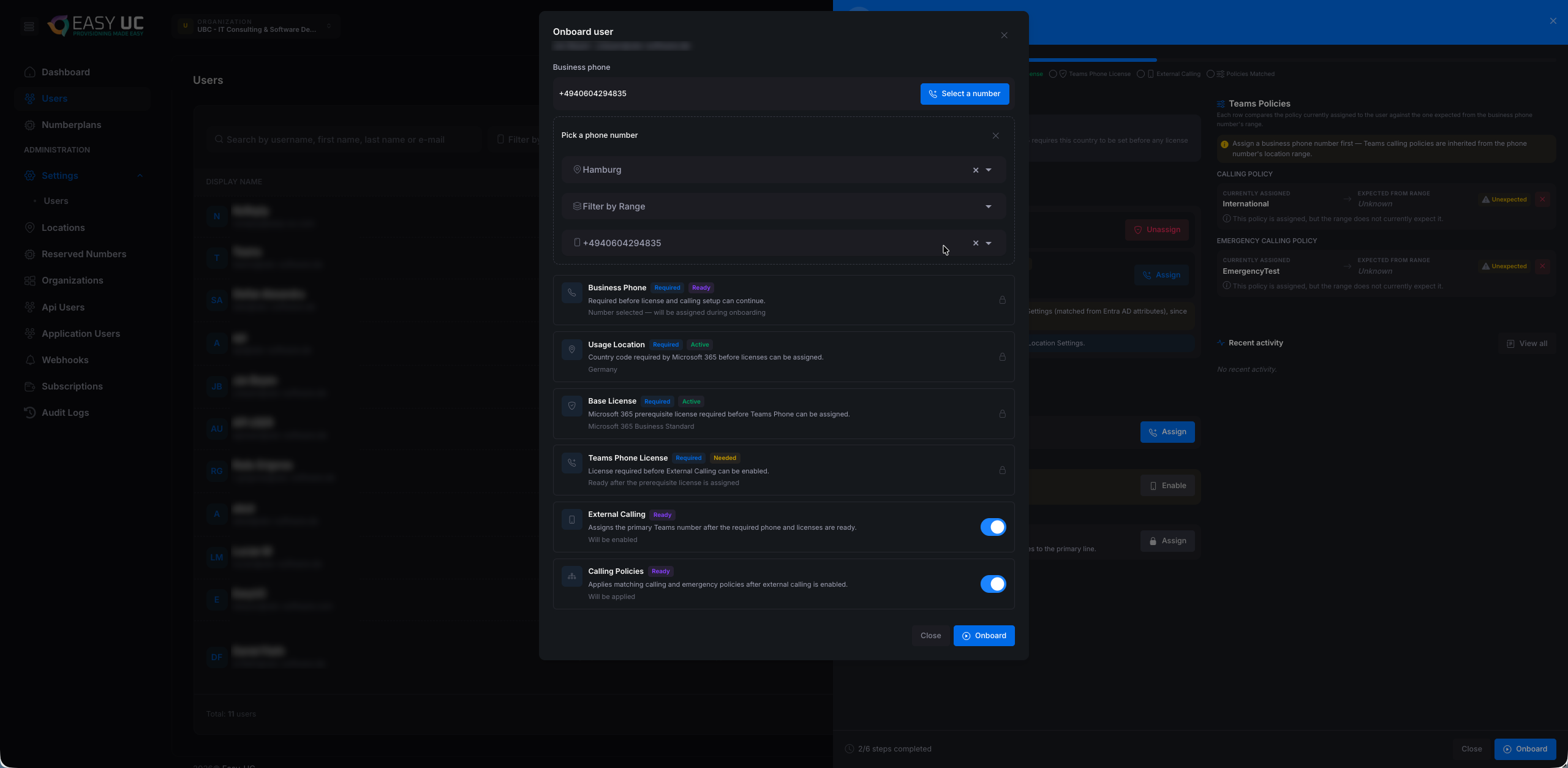Open the Dashboard sidebar item

tap(66, 72)
